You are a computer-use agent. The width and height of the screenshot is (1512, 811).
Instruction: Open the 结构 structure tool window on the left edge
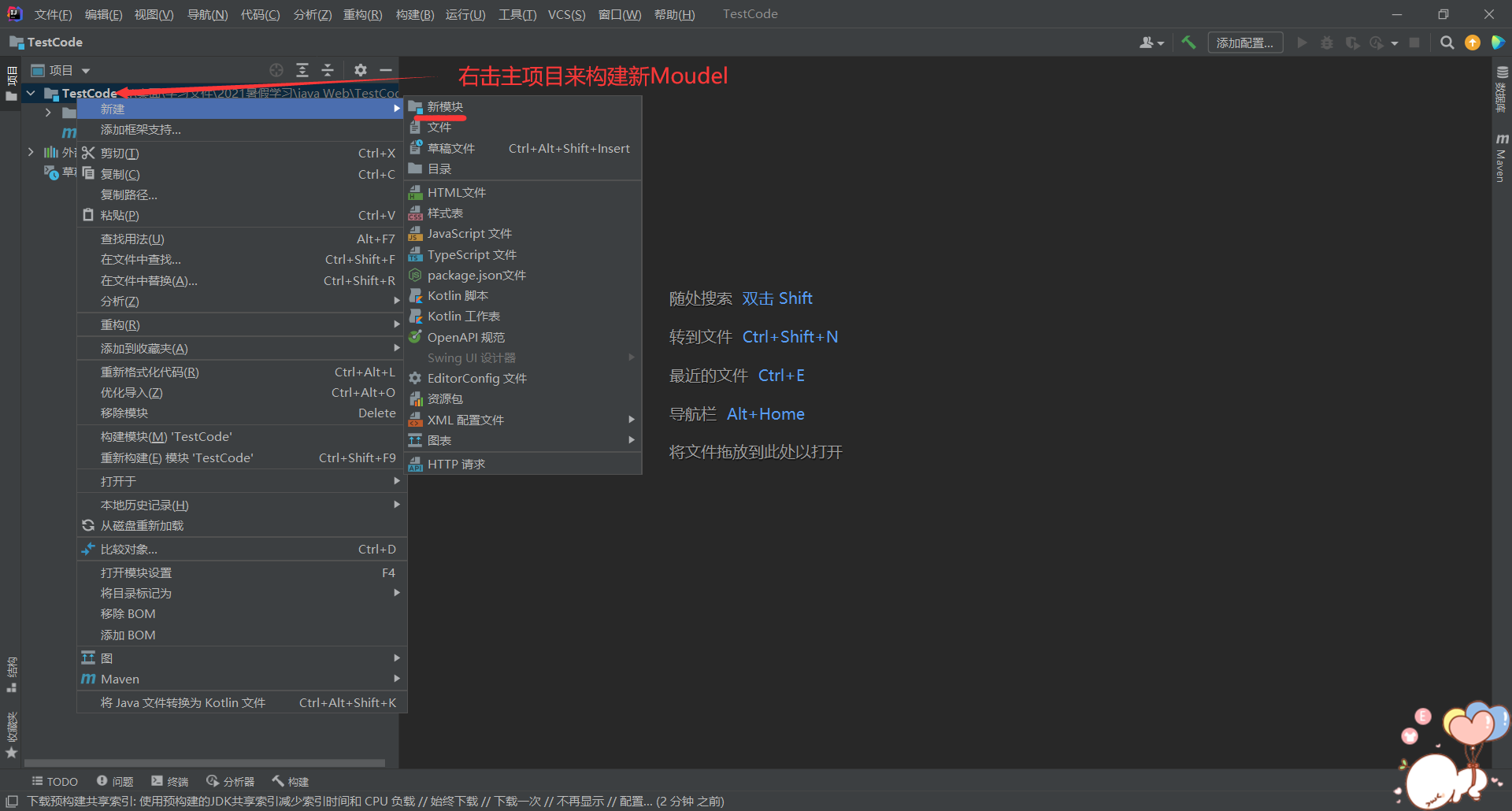coord(11,674)
